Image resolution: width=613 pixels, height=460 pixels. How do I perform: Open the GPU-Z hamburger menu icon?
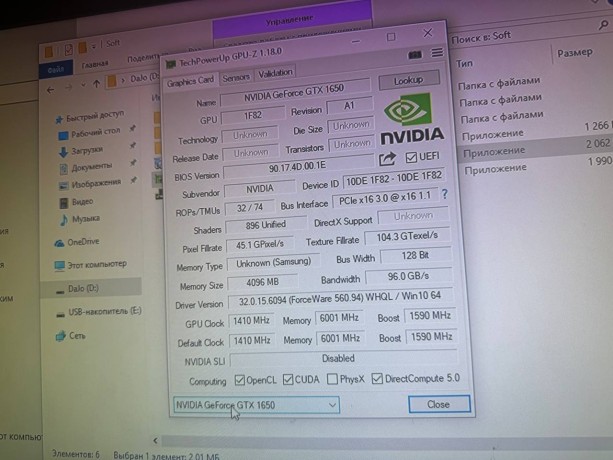point(437,52)
